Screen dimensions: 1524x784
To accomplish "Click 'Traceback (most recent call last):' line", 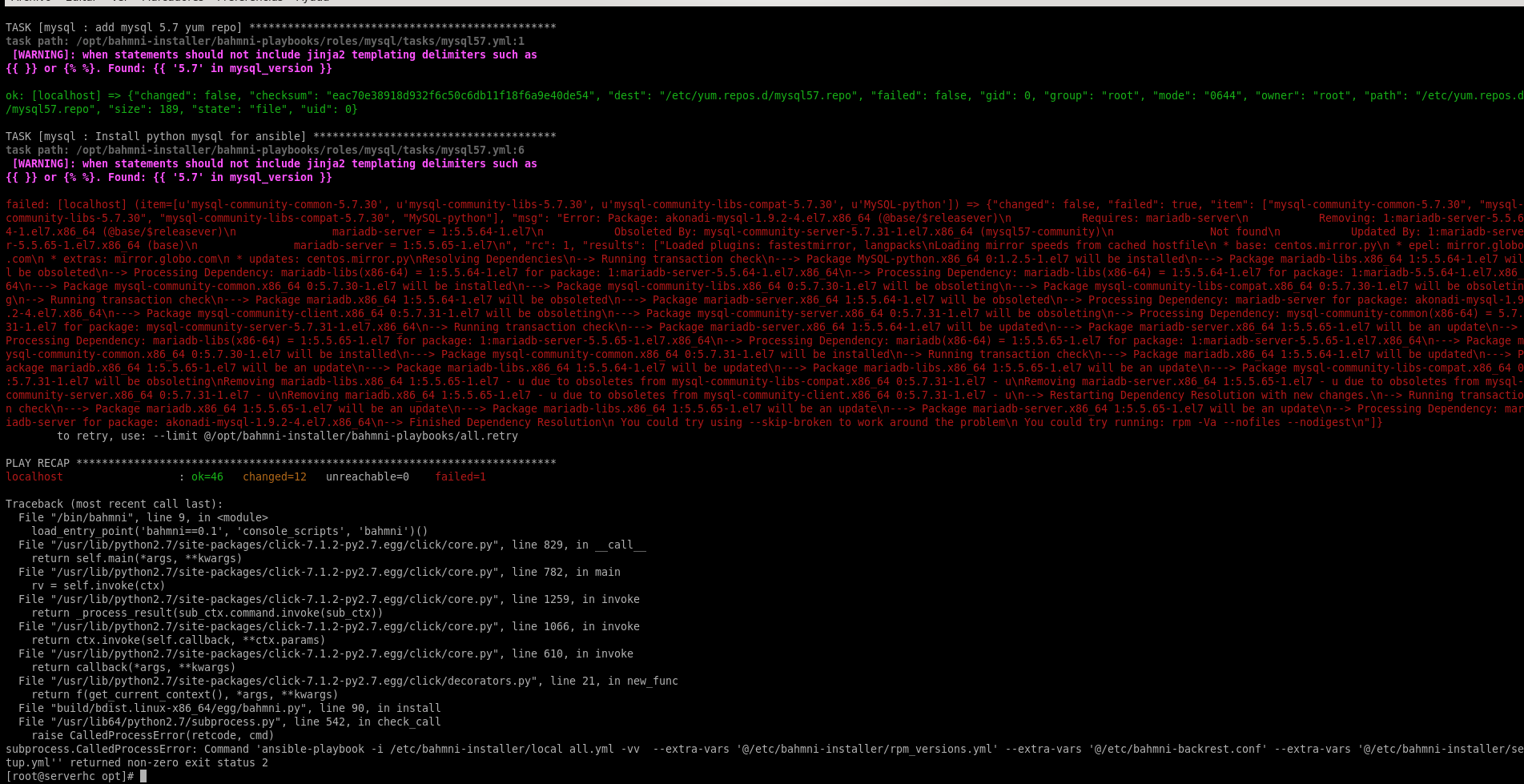I will coord(114,504).
